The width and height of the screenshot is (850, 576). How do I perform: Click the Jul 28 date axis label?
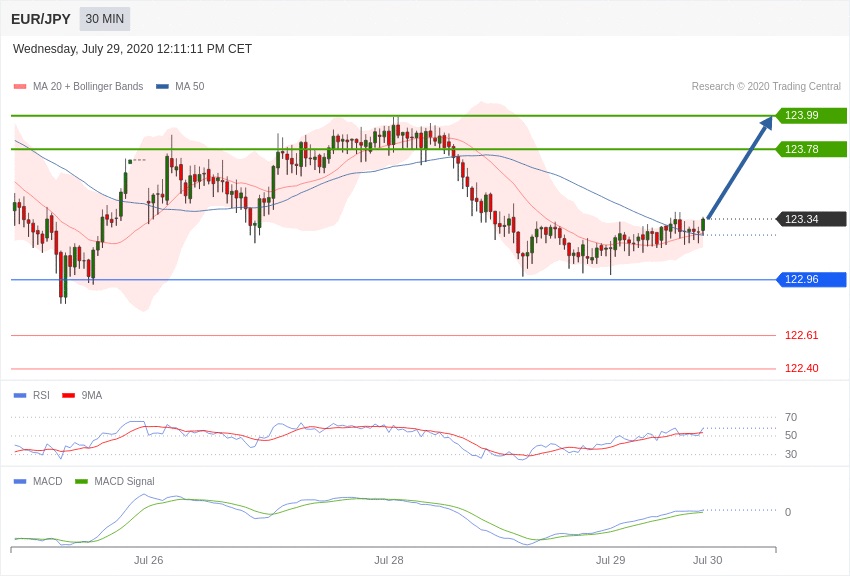click(x=389, y=560)
